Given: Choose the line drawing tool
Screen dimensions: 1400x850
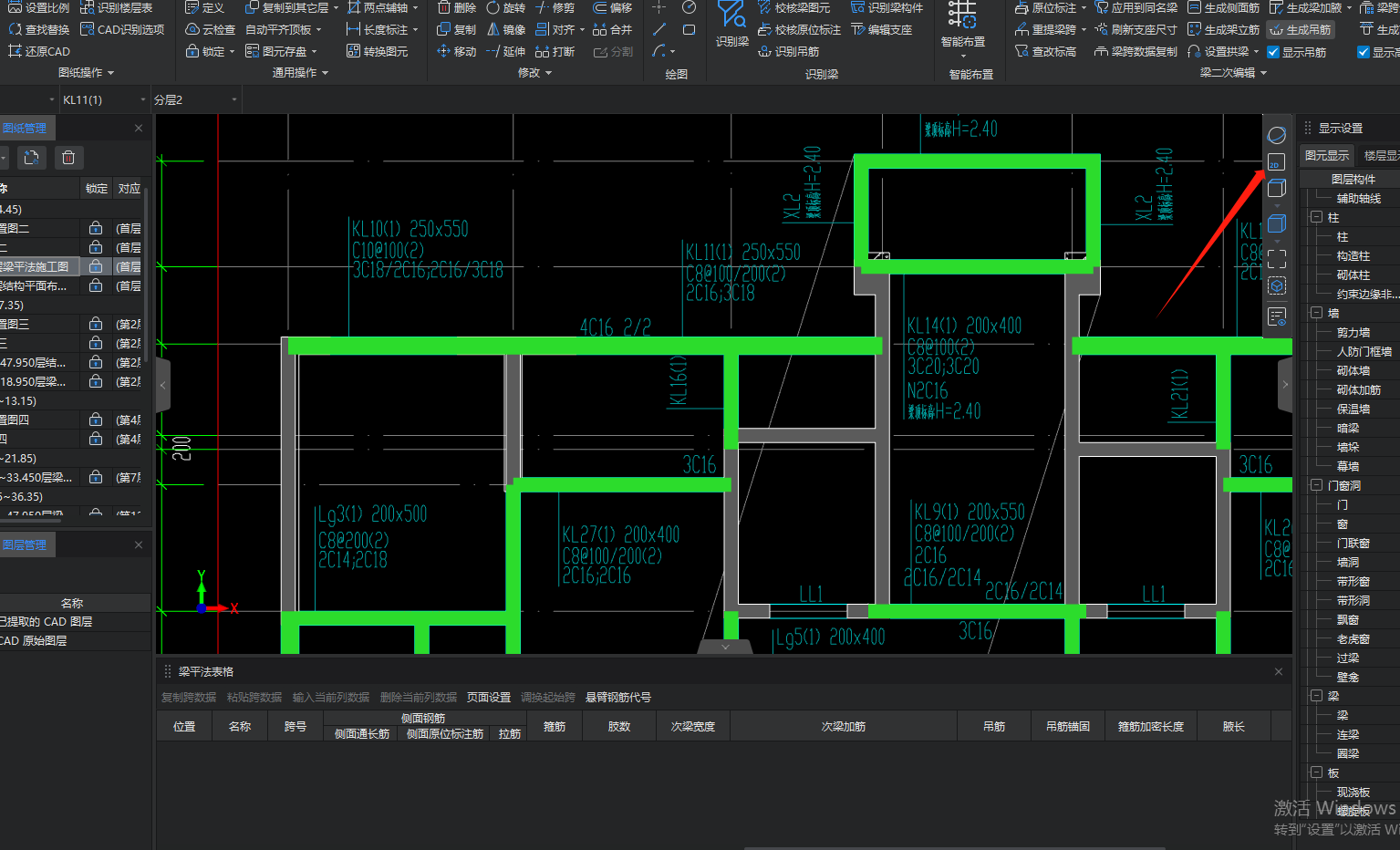Looking at the screenshot, I should (x=659, y=29).
